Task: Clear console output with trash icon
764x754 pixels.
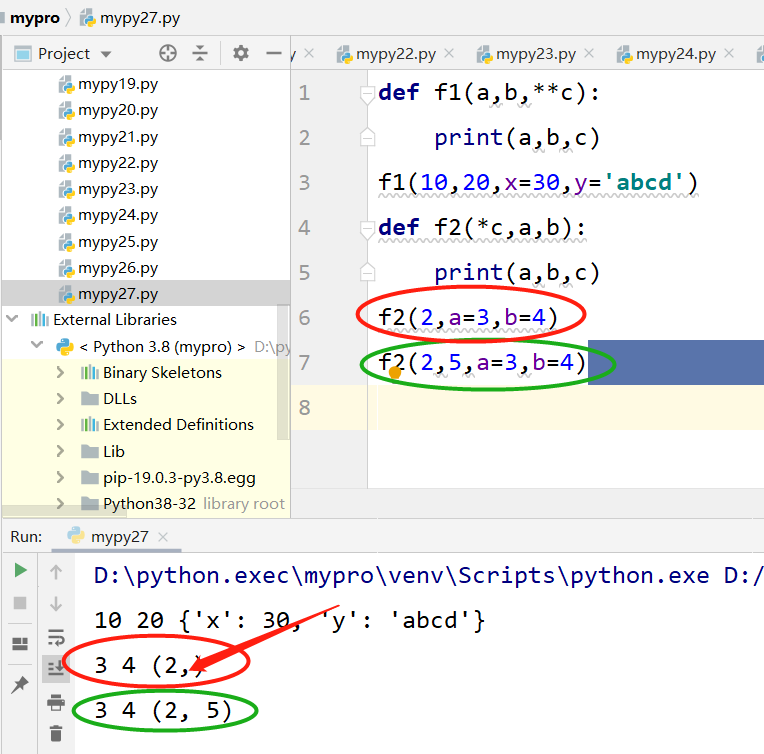Action: coord(56,734)
